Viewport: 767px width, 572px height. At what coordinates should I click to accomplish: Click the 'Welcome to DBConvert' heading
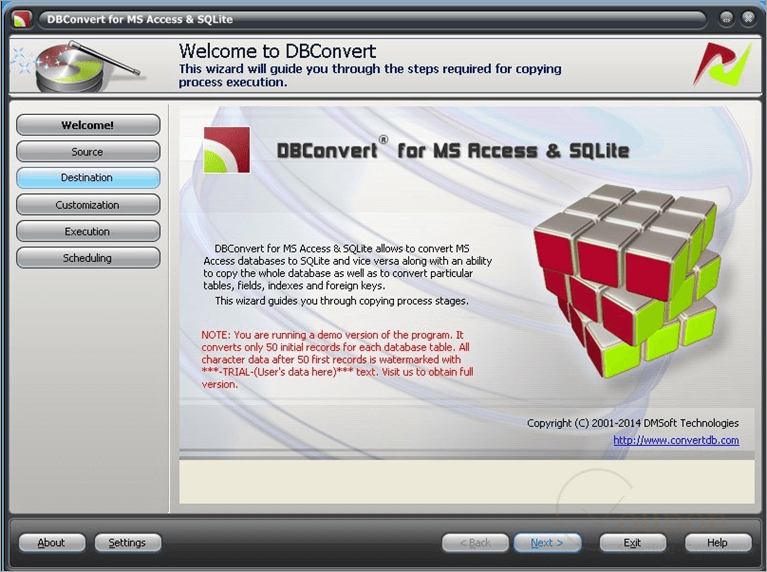(277, 51)
